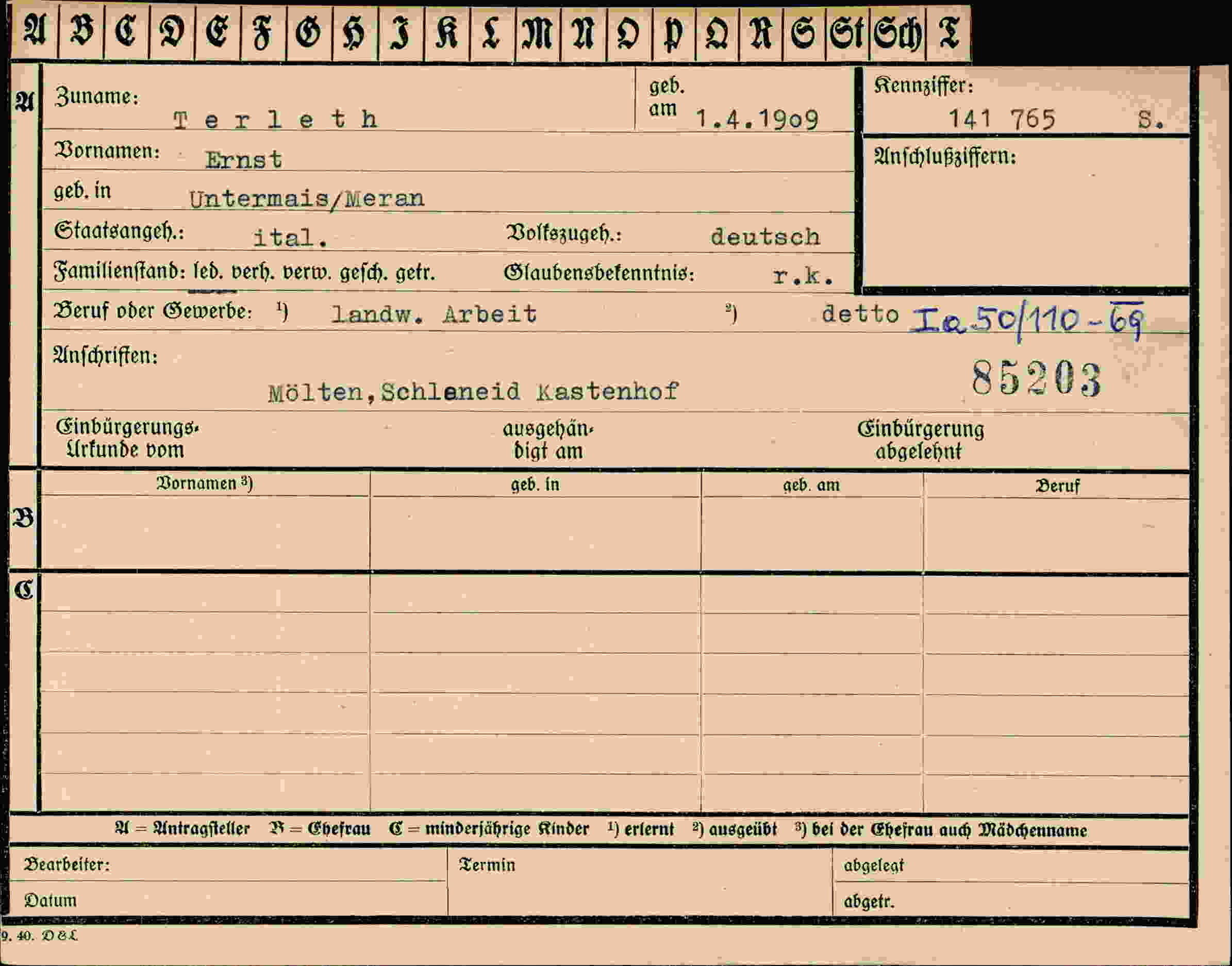
Task: Click the first name 'Ernst'
Action: coord(244,159)
